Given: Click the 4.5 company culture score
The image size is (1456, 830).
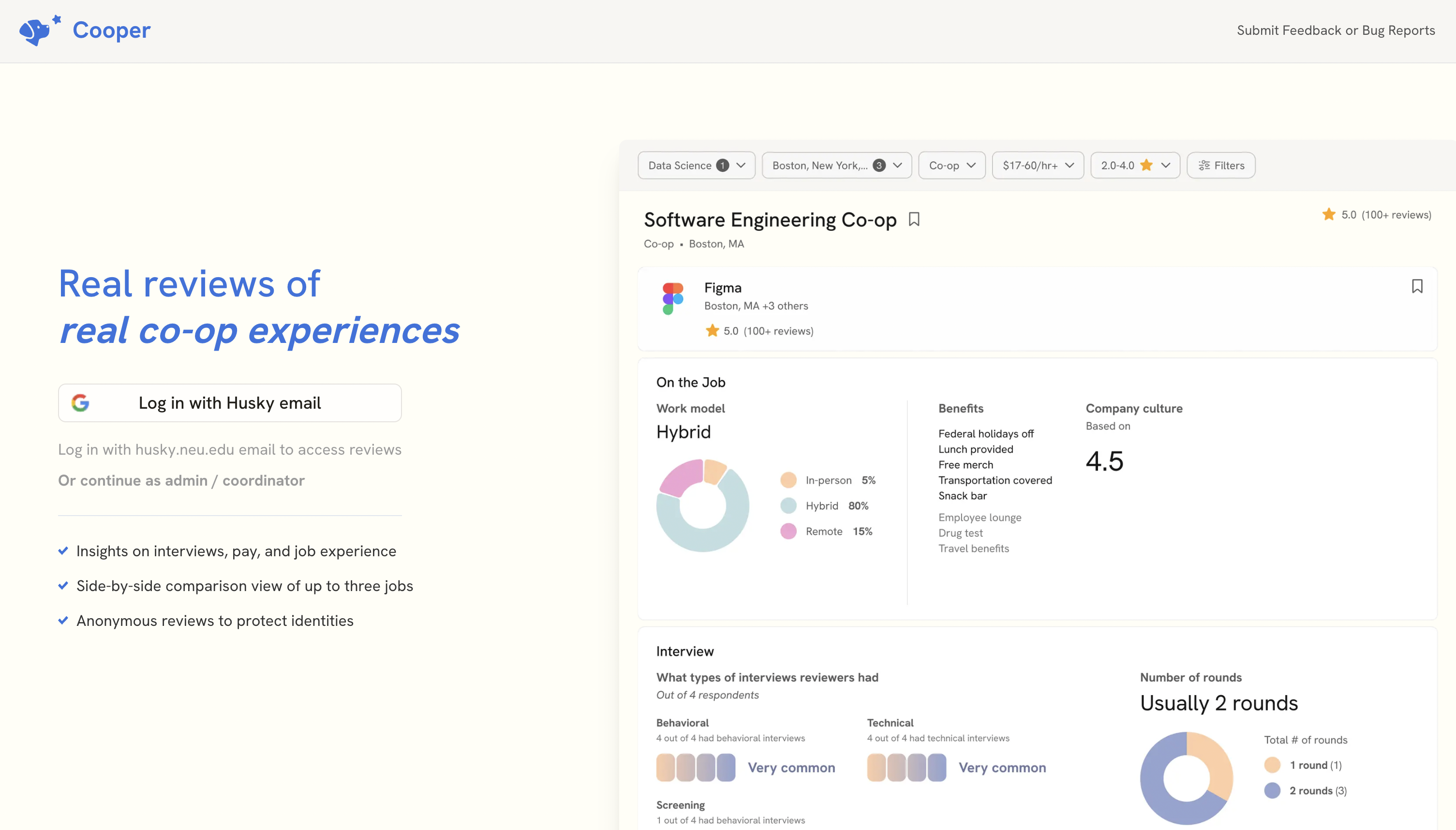Looking at the screenshot, I should [1104, 461].
